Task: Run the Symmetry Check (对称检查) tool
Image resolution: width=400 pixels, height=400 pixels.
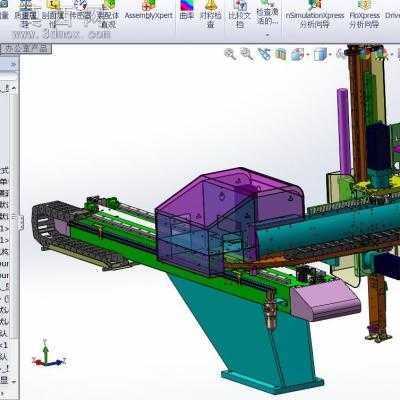Action: click(211, 13)
